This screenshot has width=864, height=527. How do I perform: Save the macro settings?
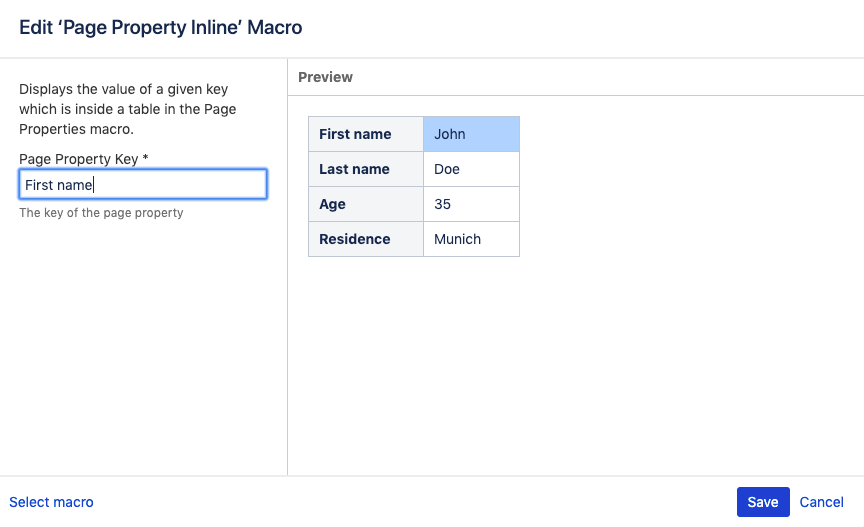763,502
